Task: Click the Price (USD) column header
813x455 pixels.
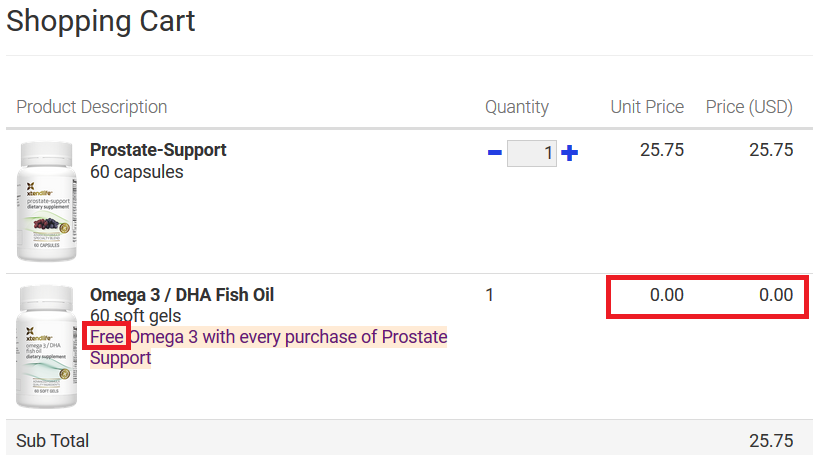Action: pos(749,107)
